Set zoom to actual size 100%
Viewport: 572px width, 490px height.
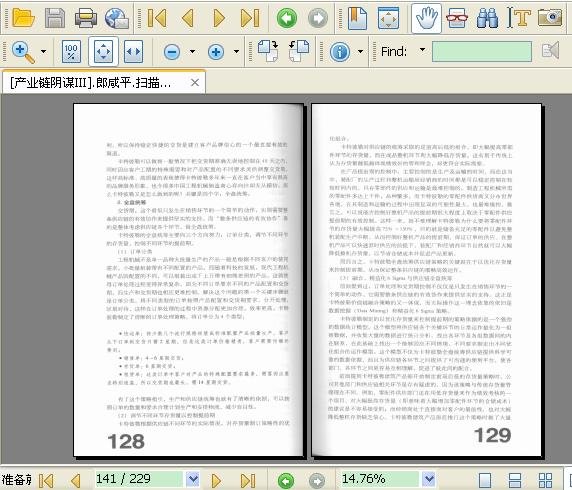click(72, 52)
